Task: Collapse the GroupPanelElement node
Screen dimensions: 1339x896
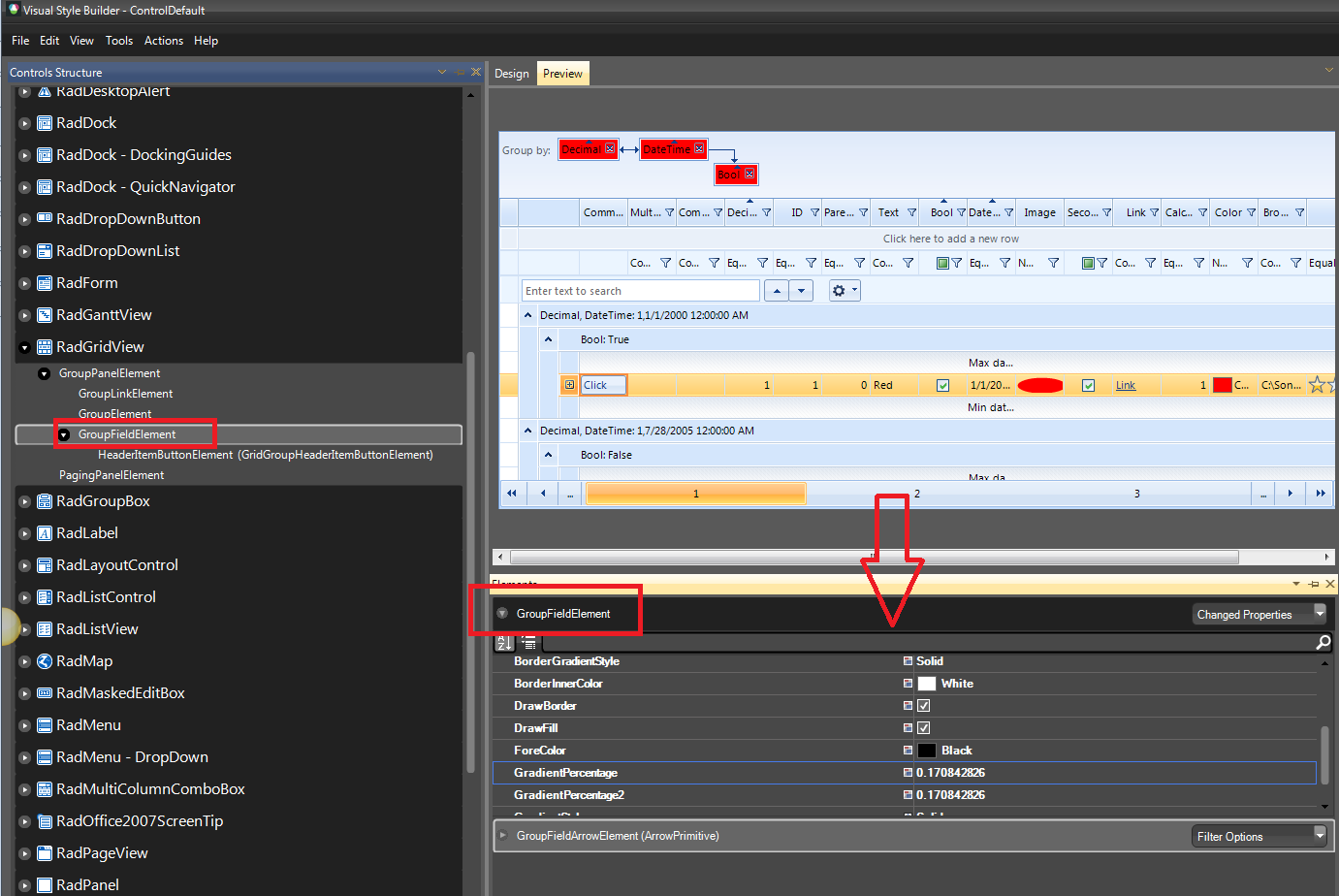Action: pos(44,373)
